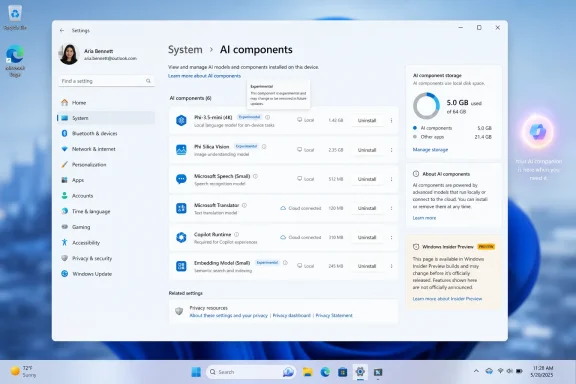This screenshot has width=576, height=384.
Task: Open Time & language settings
Action: click(x=106, y=211)
